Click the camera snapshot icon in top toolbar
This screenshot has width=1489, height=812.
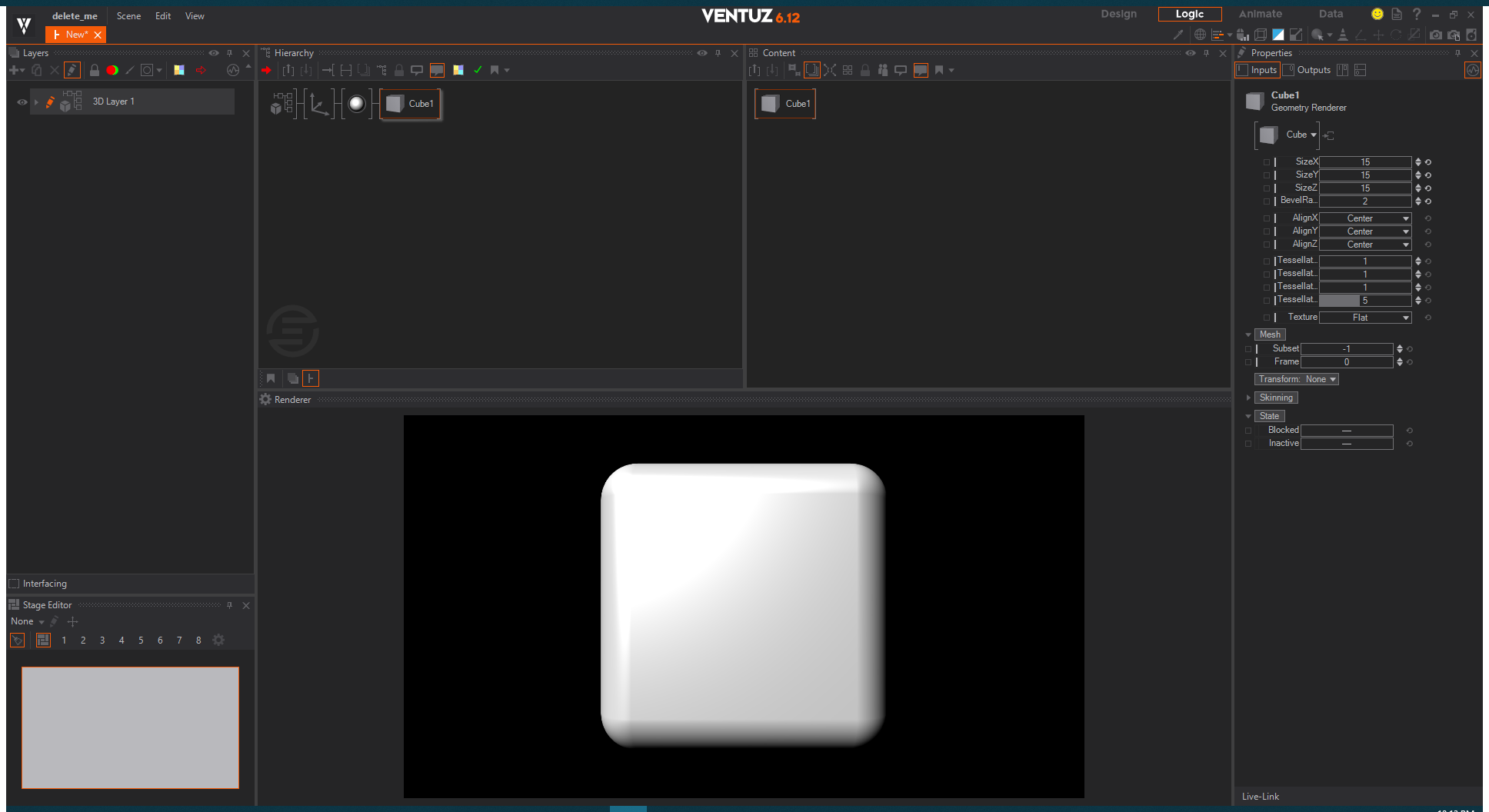click(1435, 35)
